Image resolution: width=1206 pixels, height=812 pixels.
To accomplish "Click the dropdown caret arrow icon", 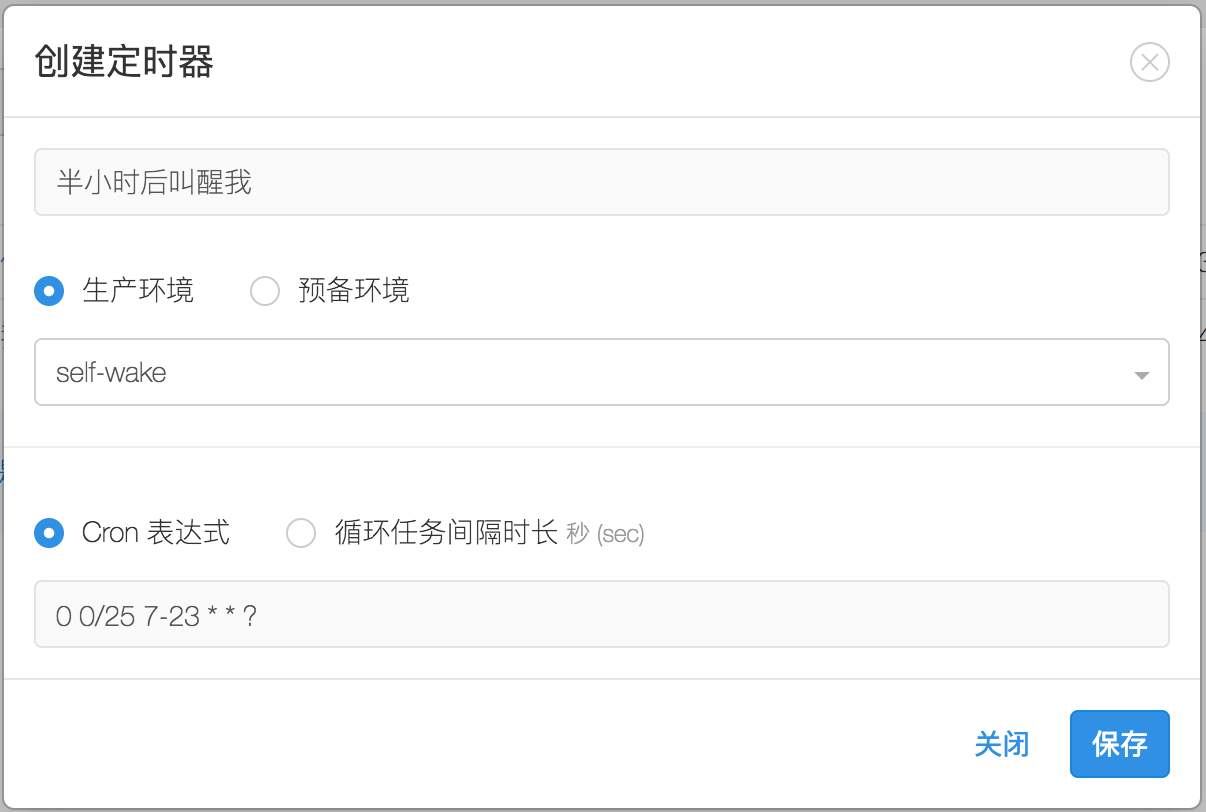I will pyautogui.click(x=1141, y=376).
